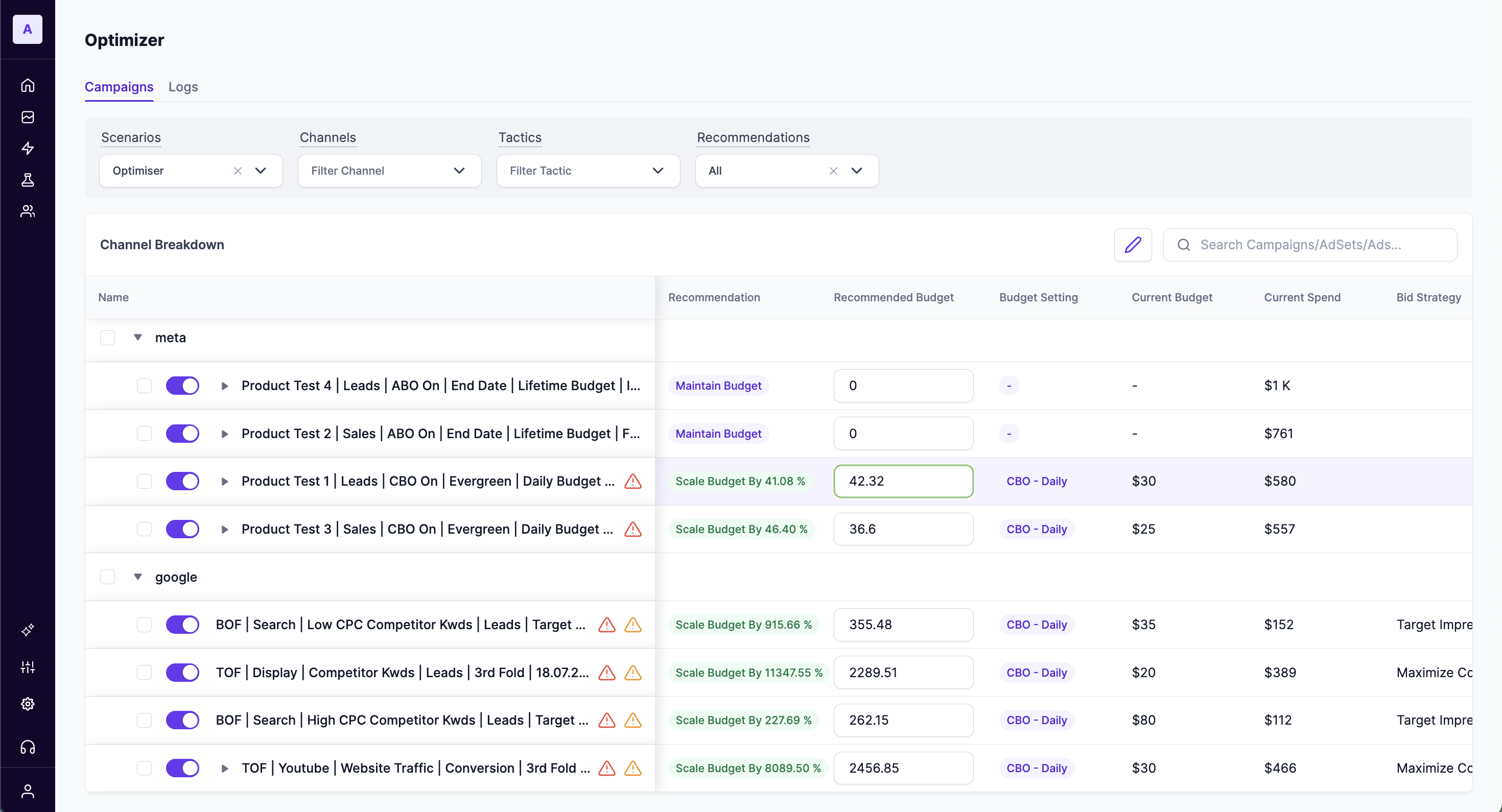Open the headphones support icon in sidebar

(28, 747)
